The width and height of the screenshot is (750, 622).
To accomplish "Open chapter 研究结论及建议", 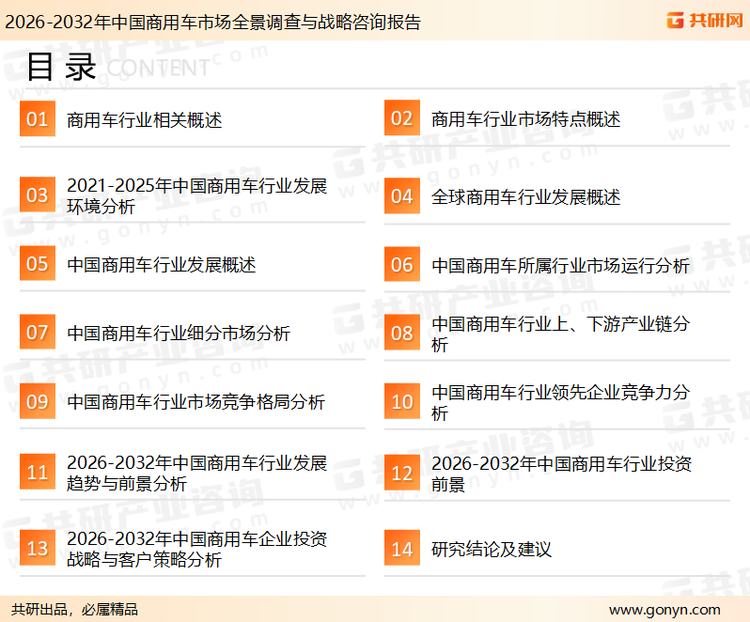I will tap(491, 549).
